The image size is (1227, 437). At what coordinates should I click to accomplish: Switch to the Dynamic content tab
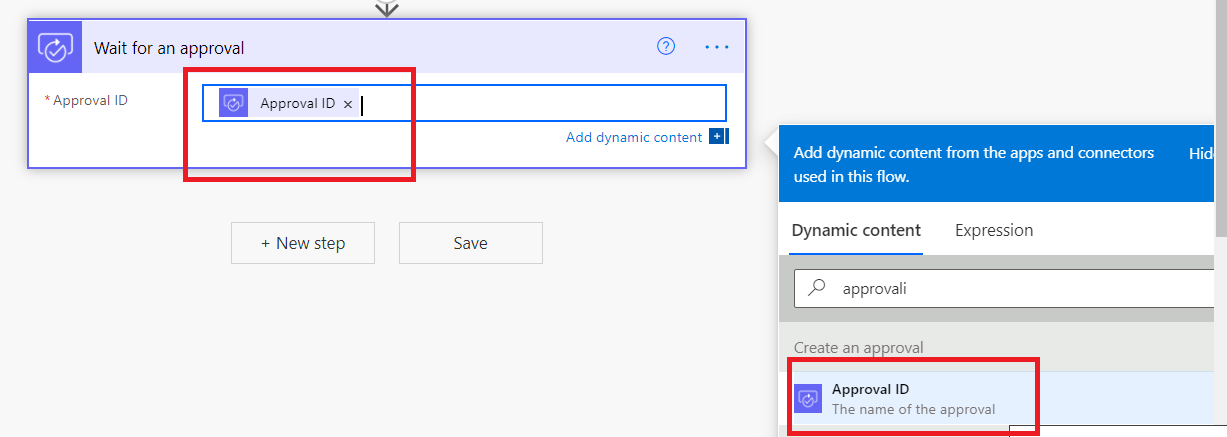(856, 230)
